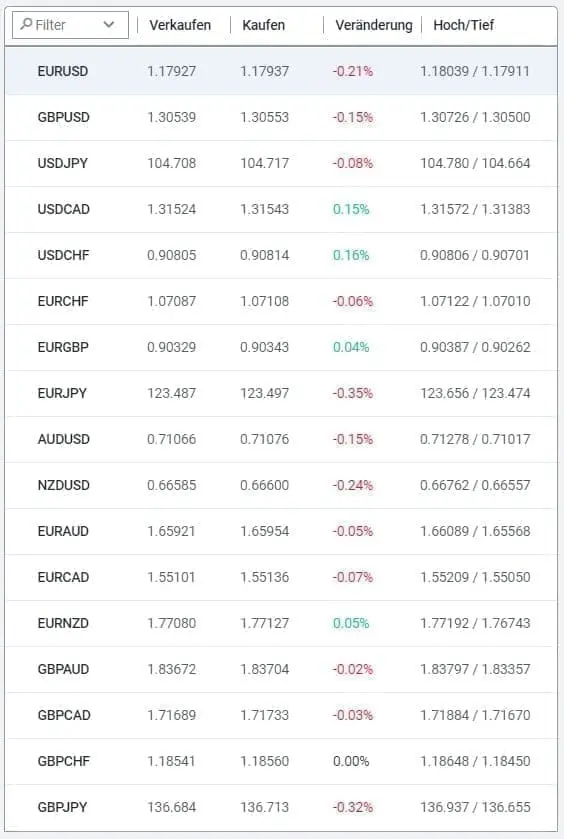Click the search magnifier icon in Filter
The image size is (564, 839).
[x=26, y=24]
